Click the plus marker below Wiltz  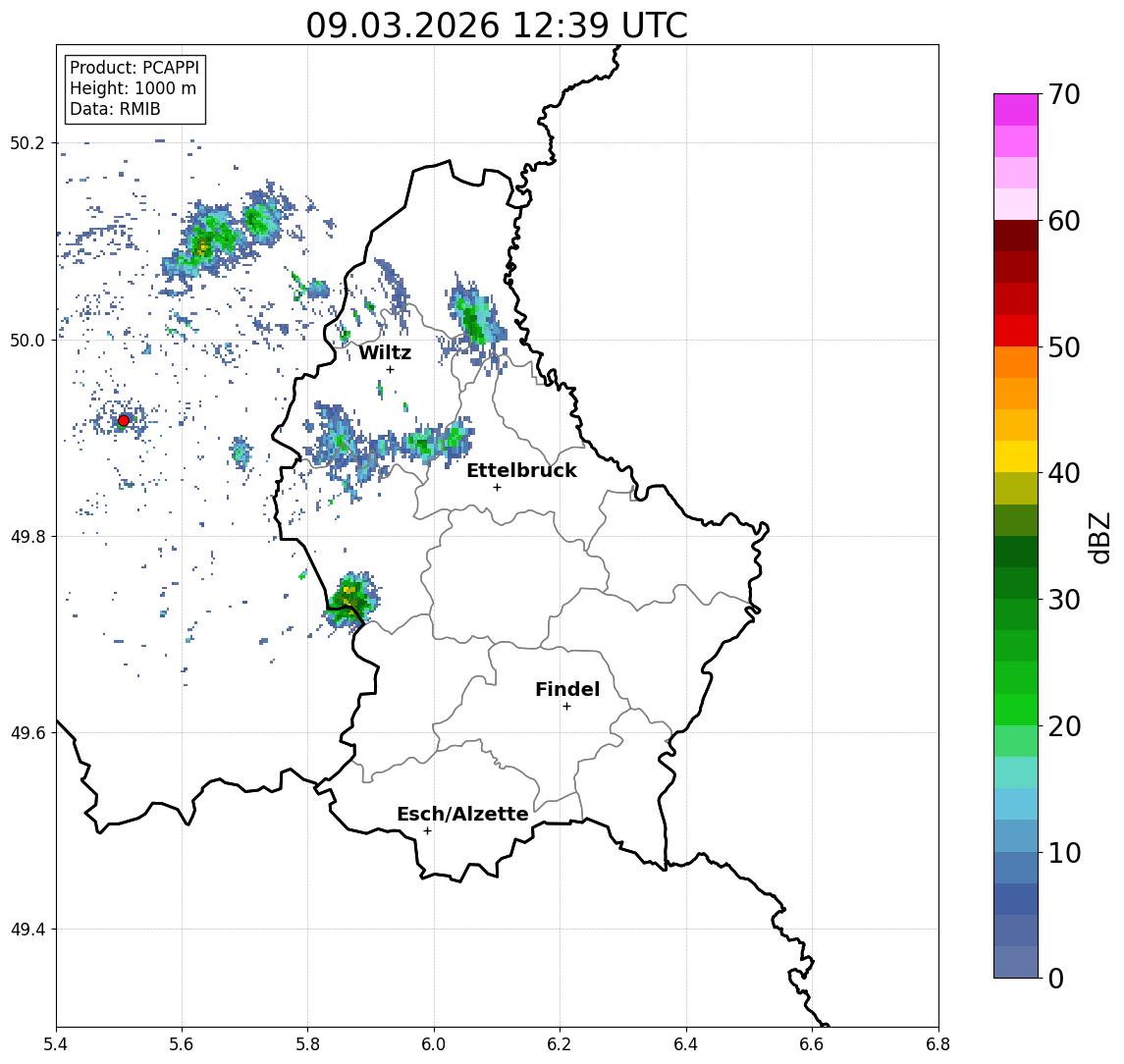(390, 370)
